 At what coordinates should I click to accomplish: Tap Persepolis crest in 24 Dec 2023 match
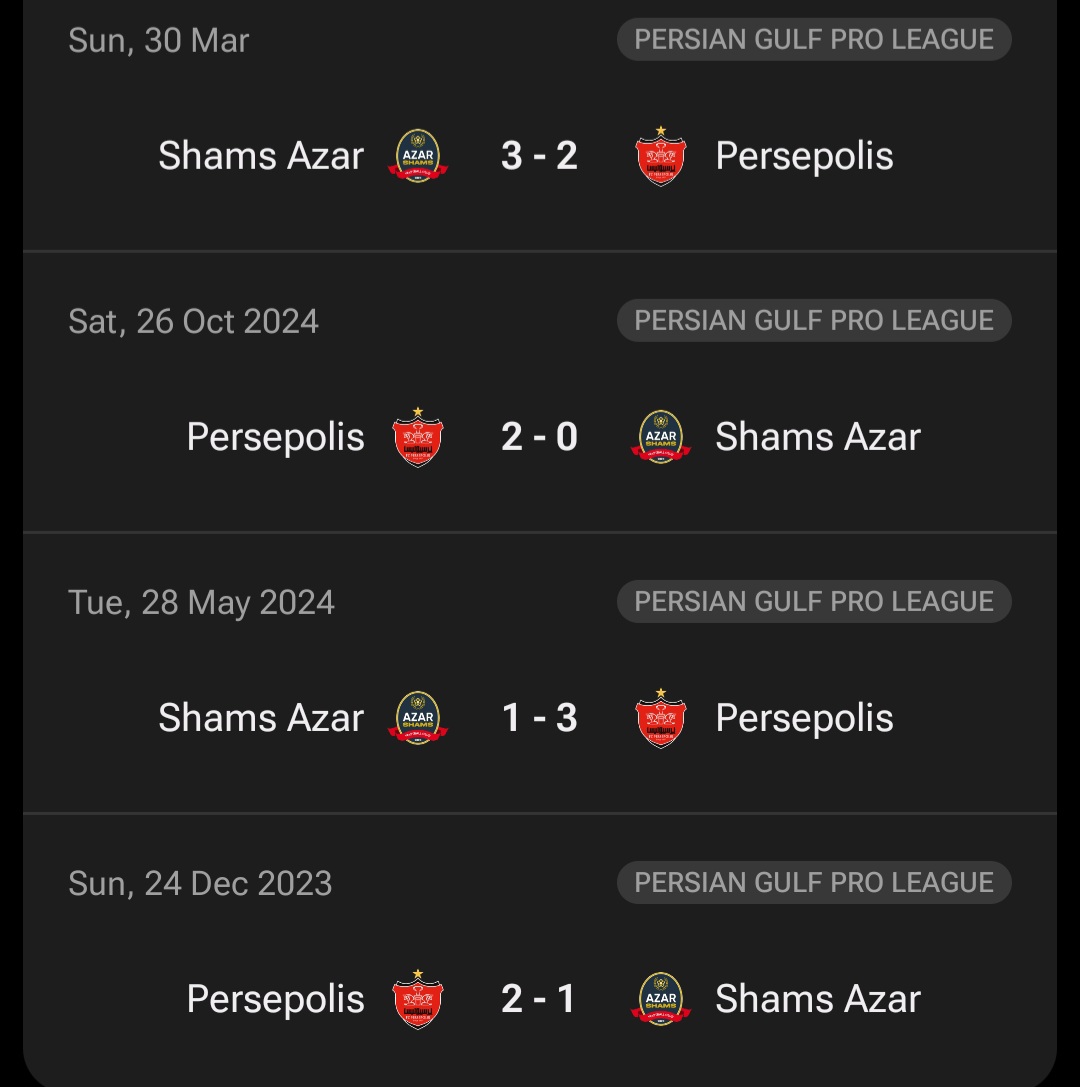[x=418, y=1000]
